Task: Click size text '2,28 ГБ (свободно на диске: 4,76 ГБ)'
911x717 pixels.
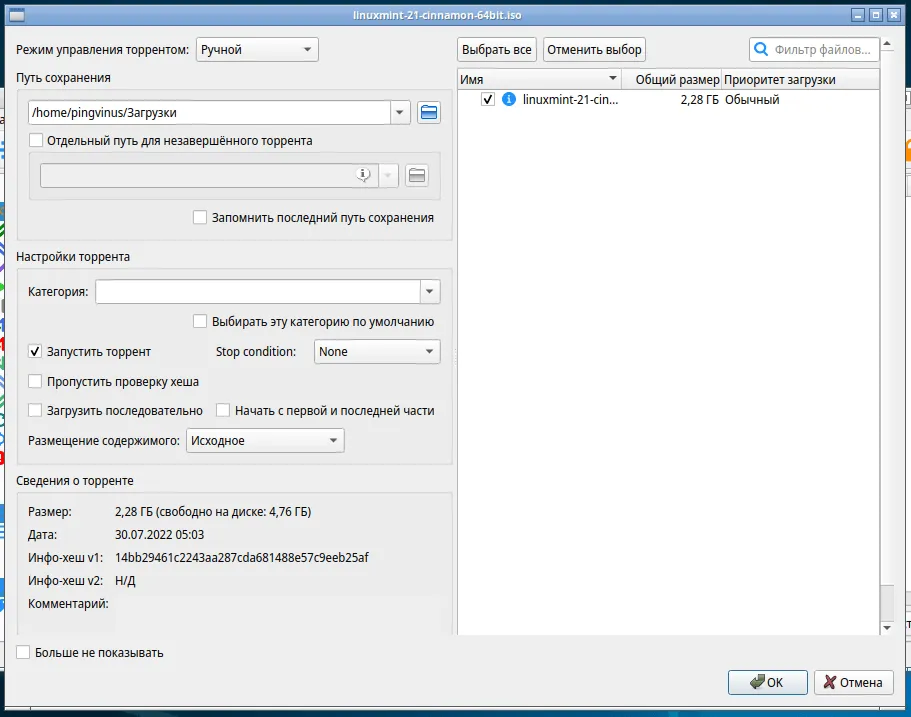Action: pos(213,511)
